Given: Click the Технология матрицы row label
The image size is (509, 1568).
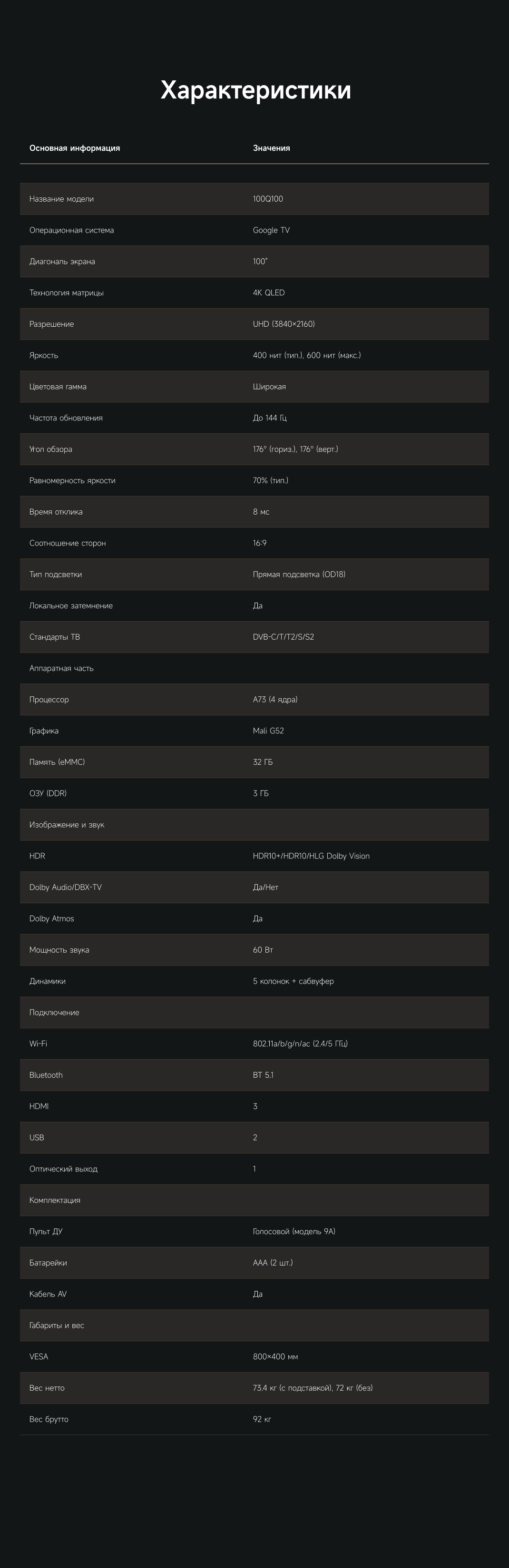Looking at the screenshot, I should click(x=67, y=293).
